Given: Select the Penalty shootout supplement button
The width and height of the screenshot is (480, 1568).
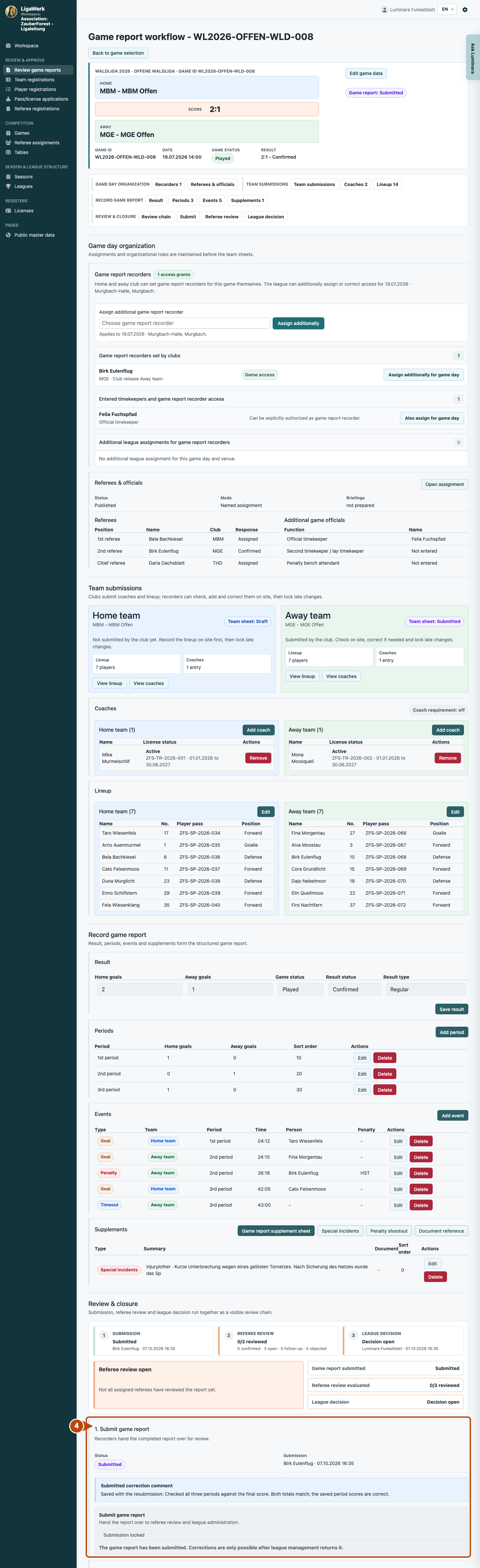Looking at the screenshot, I should (389, 1231).
